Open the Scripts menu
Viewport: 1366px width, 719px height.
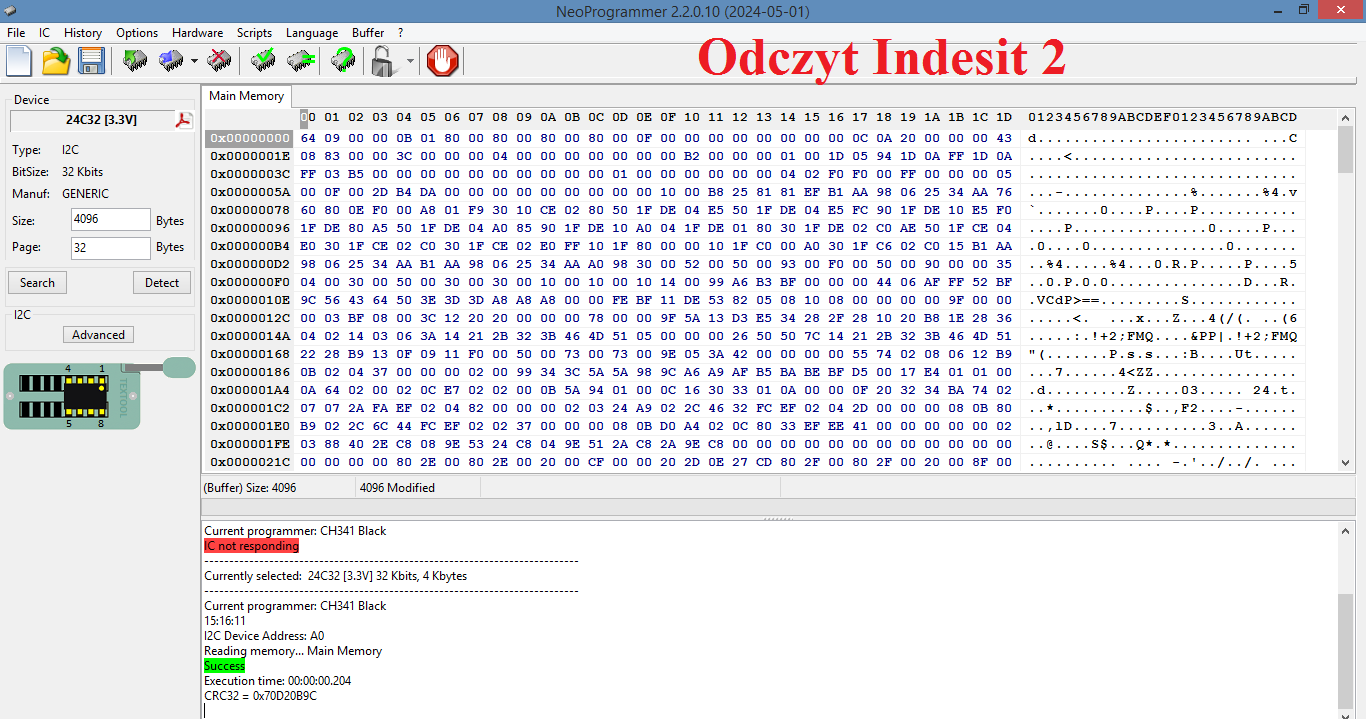(254, 33)
